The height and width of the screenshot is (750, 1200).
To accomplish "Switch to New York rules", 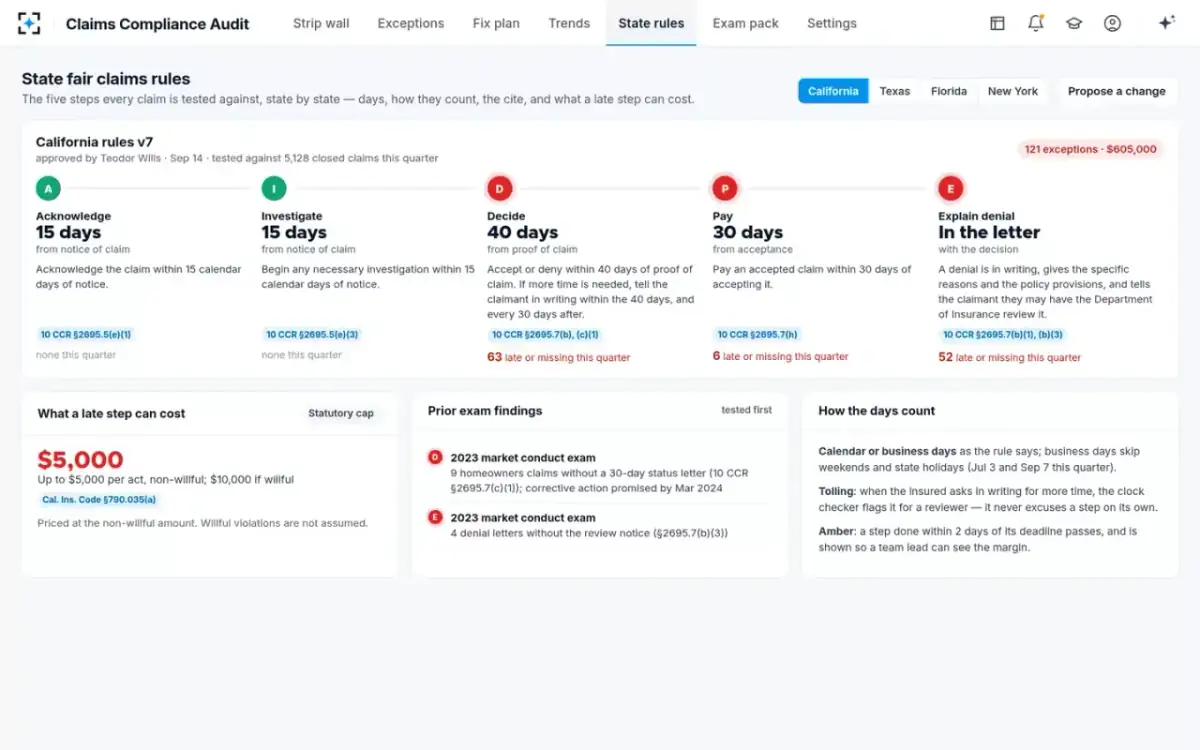I will pyautogui.click(x=1013, y=91).
